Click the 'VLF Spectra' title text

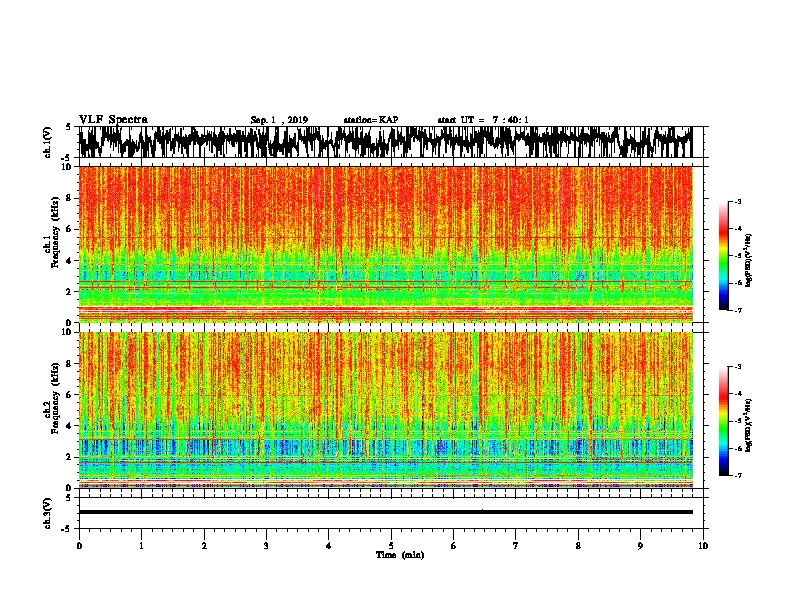click(x=113, y=119)
